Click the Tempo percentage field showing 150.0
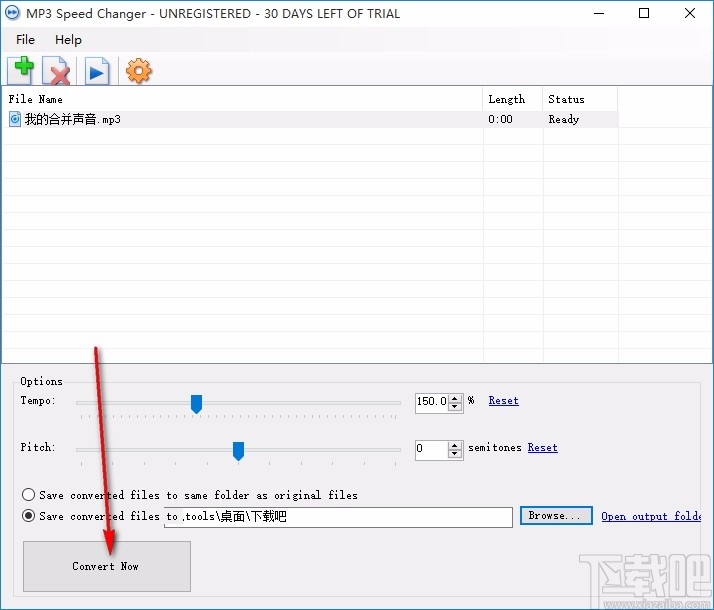Screen dimensions: 714x610 pos(432,402)
